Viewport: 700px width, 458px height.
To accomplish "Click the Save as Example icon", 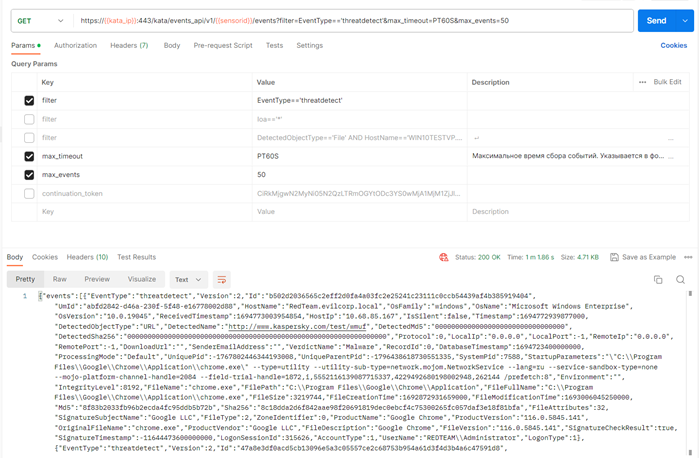I will [x=612, y=257].
